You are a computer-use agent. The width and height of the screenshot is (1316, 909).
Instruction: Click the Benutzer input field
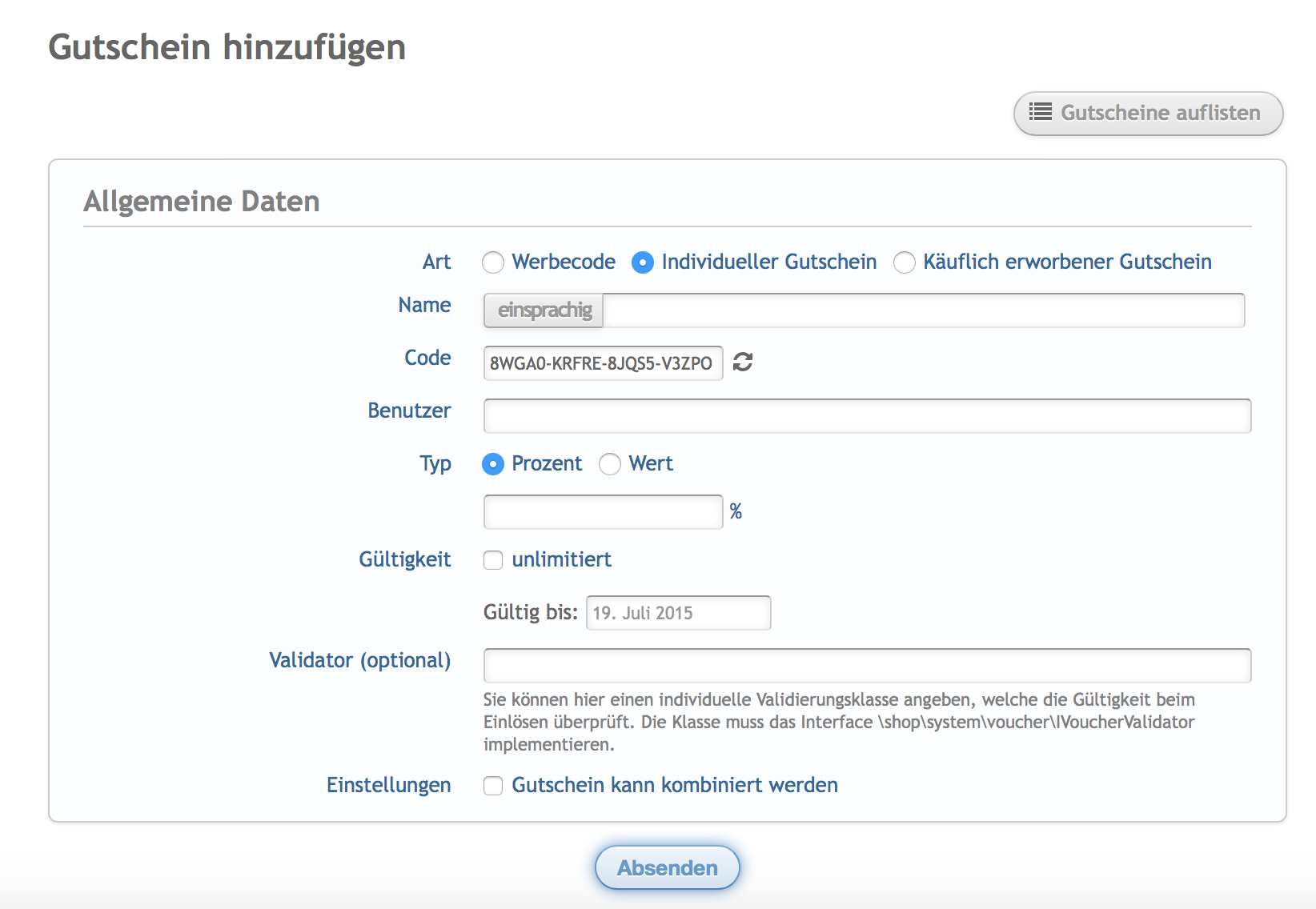[x=867, y=416]
